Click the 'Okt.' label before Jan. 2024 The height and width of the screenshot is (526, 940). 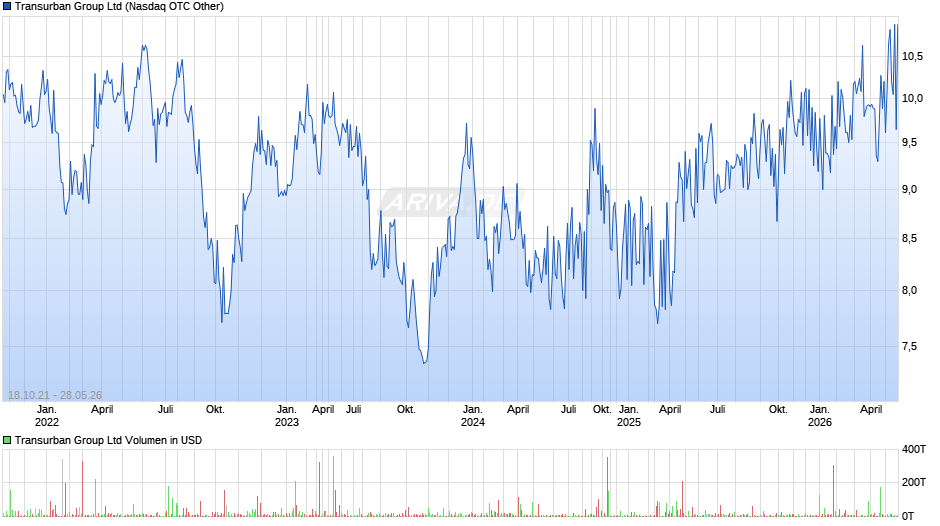click(x=406, y=410)
